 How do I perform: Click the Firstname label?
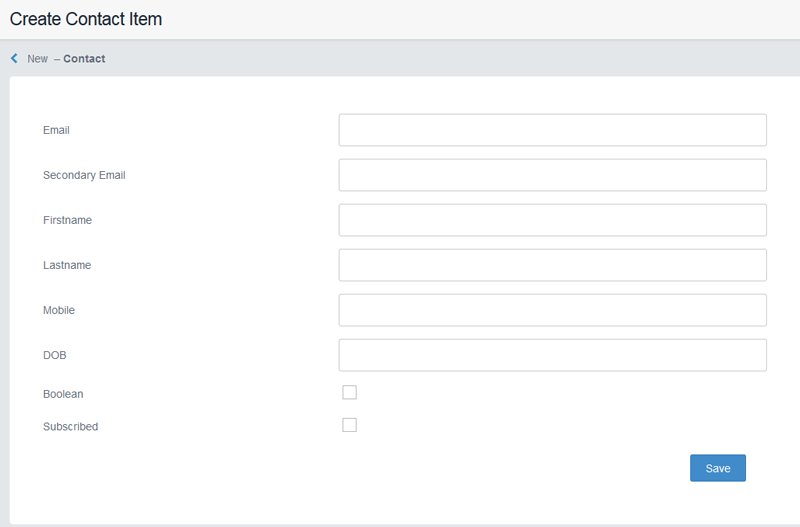pyautogui.click(x=67, y=220)
